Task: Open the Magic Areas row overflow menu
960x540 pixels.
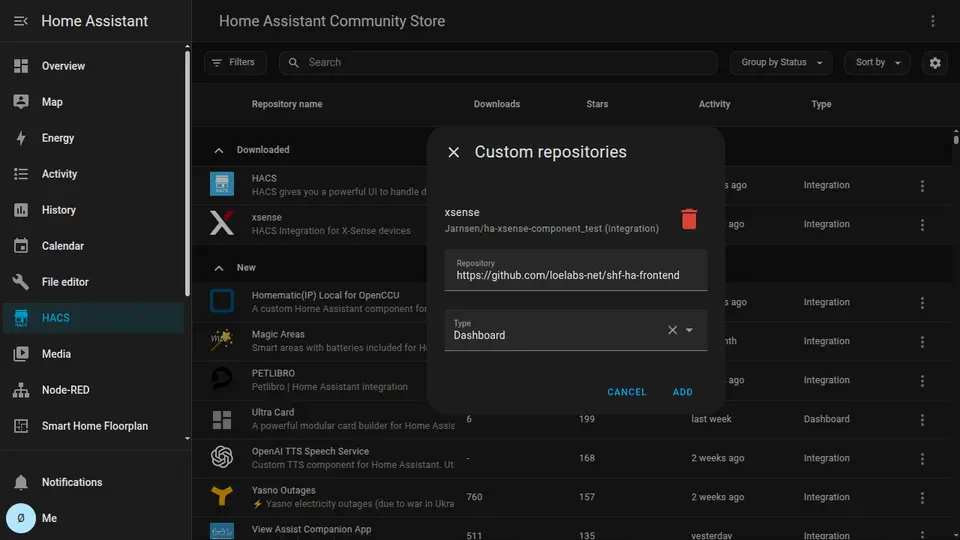Action: (x=922, y=342)
